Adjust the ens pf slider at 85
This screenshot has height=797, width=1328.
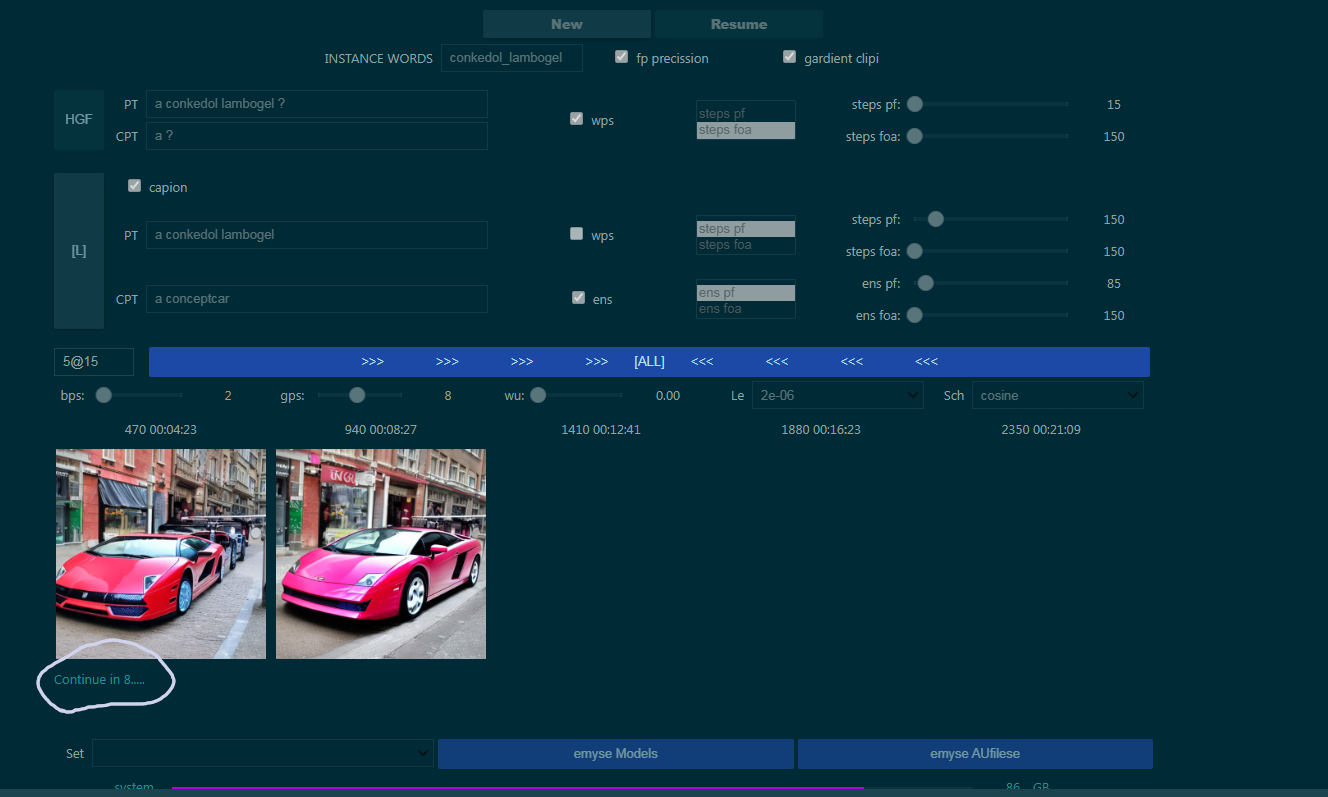[x=990, y=283]
